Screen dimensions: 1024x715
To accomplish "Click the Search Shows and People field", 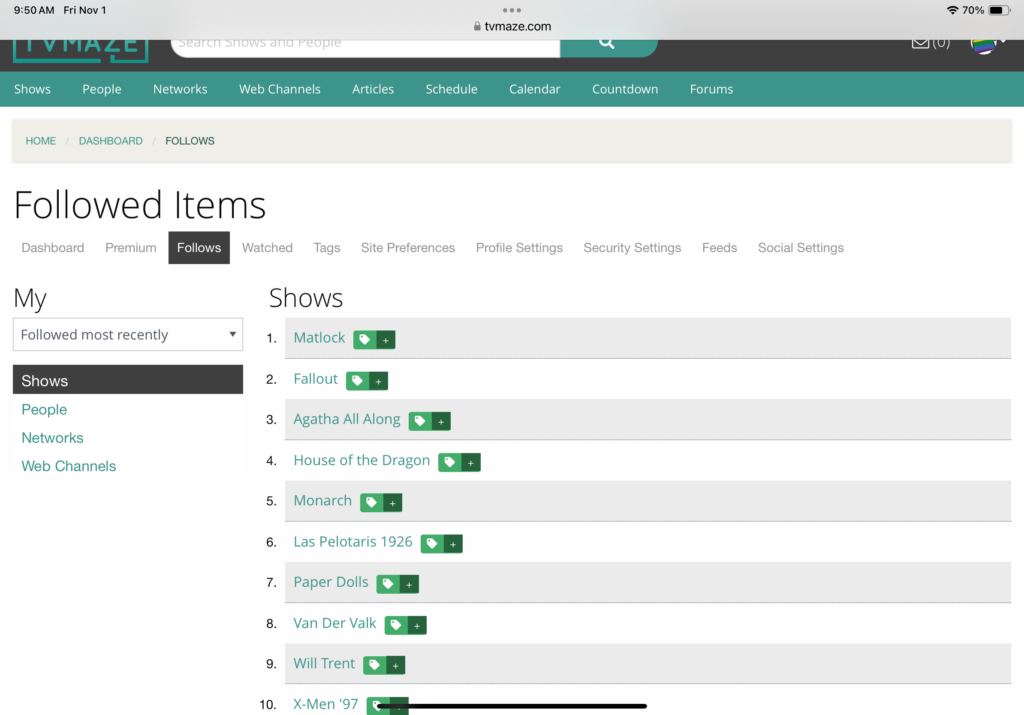I will 366,46.
